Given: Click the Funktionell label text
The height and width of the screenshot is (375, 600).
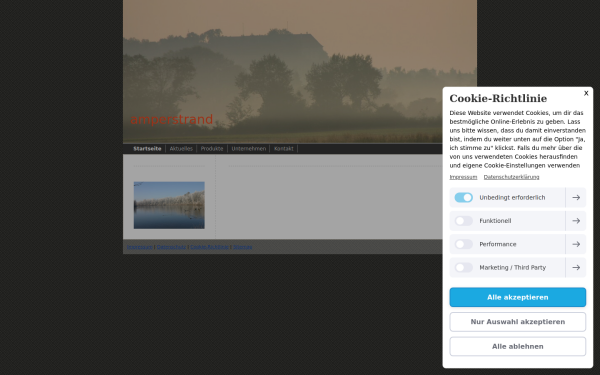Looking at the screenshot, I should pyautogui.click(x=495, y=221).
